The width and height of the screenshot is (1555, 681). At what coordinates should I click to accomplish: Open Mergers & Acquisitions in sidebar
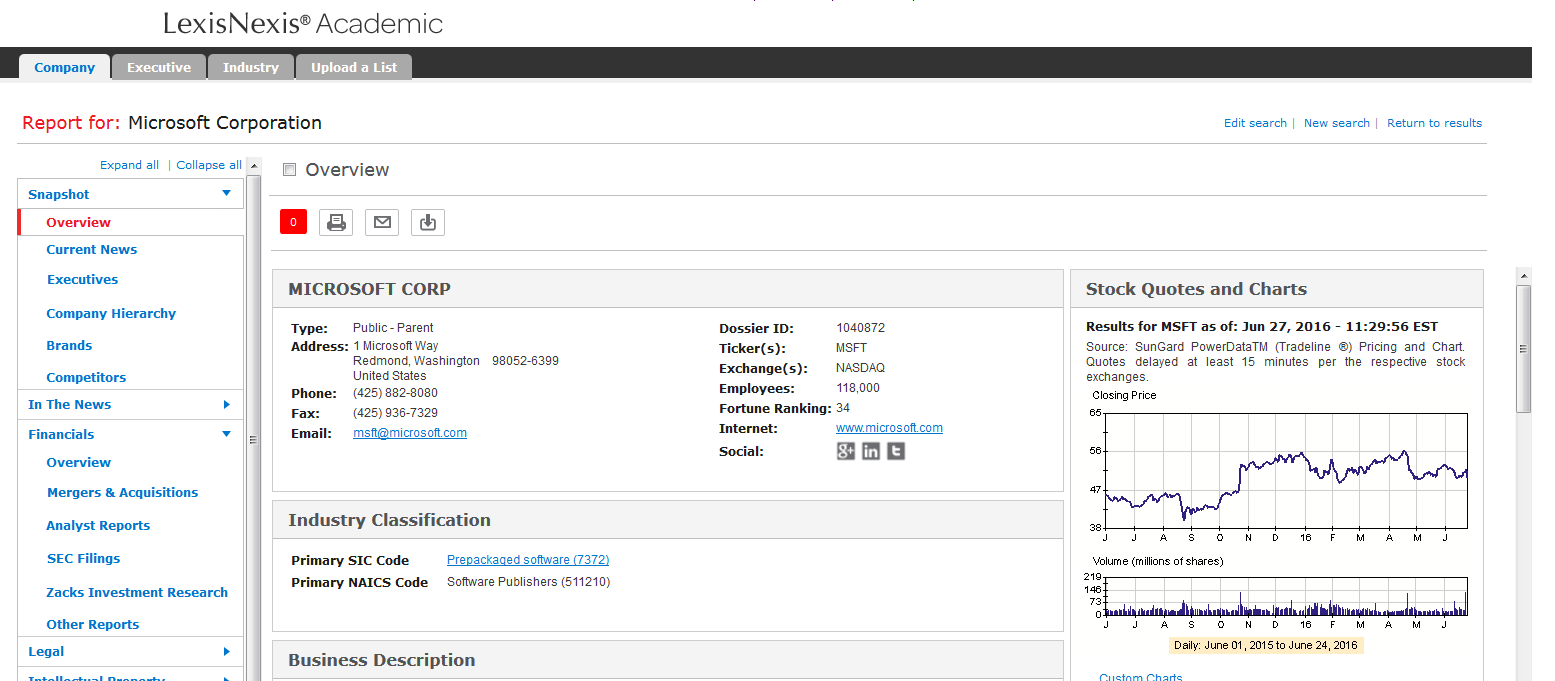tap(122, 492)
